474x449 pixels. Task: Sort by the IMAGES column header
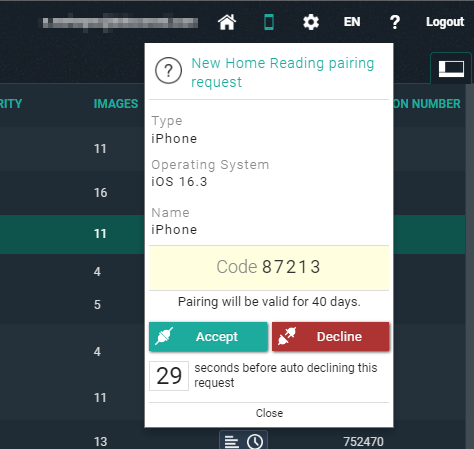[116, 104]
